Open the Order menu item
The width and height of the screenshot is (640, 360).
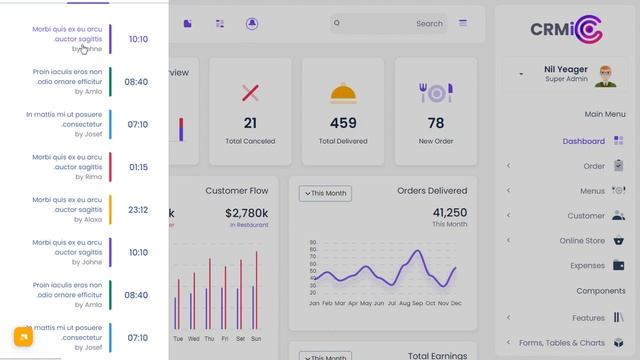[594, 166]
